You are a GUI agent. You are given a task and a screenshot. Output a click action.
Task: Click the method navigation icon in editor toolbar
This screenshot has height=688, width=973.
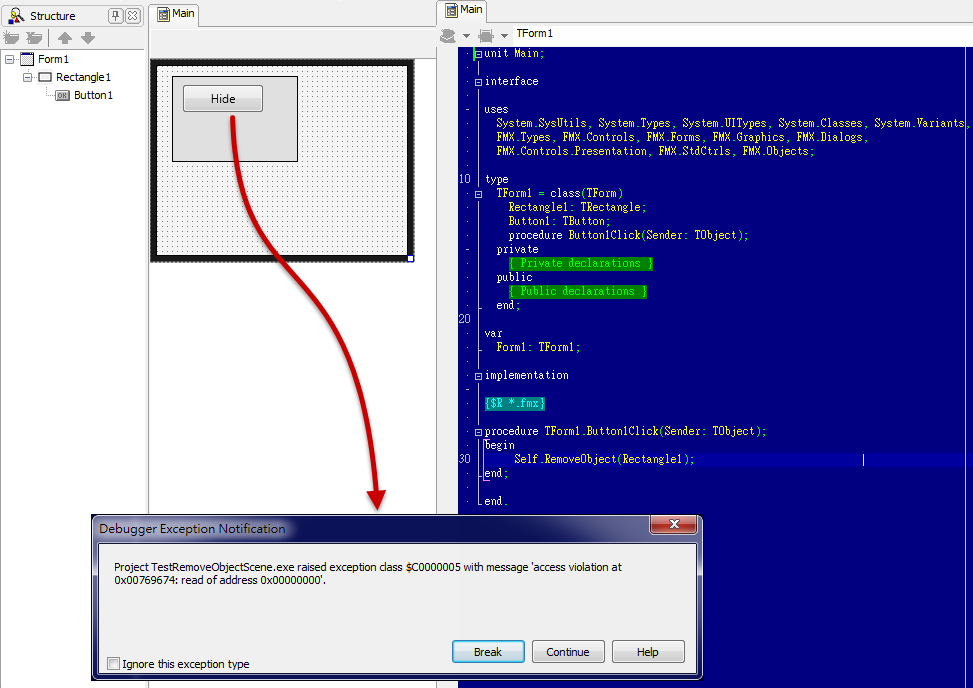(486, 35)
